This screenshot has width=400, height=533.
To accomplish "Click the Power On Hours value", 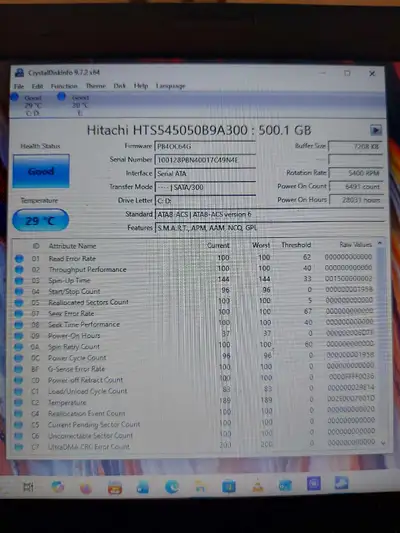I will 355,200.
